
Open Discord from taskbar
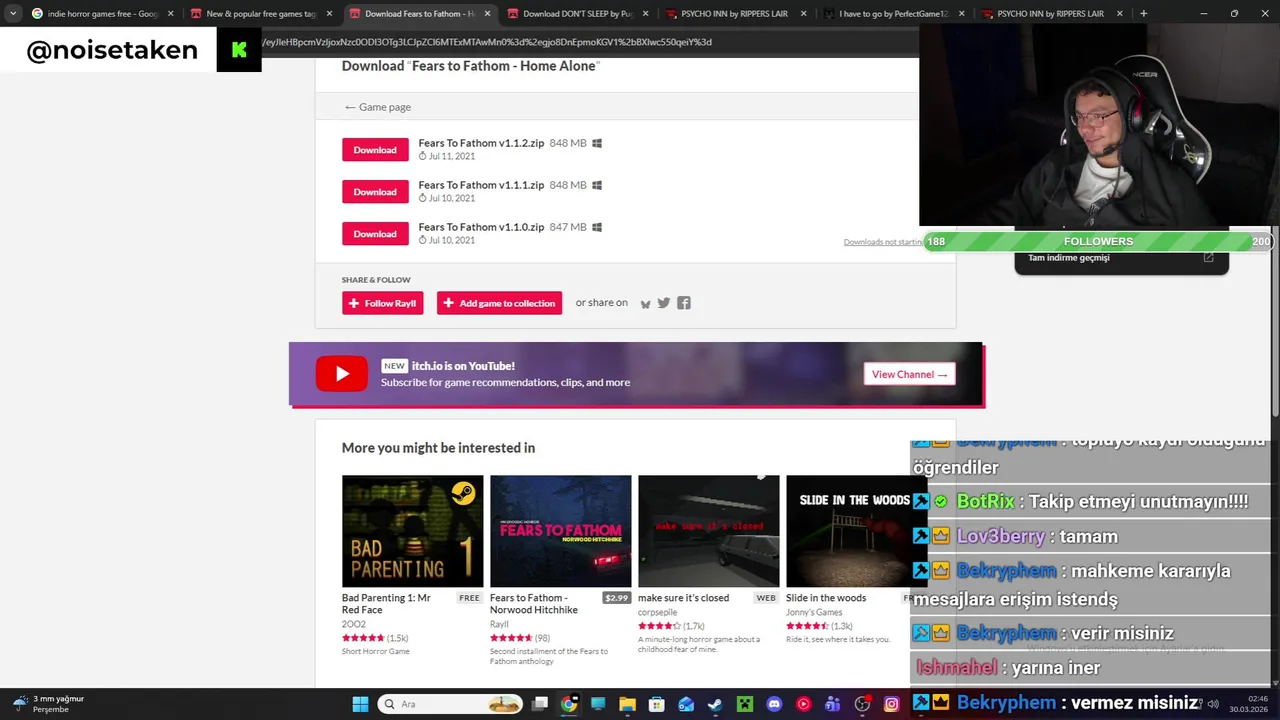[774, 704]
